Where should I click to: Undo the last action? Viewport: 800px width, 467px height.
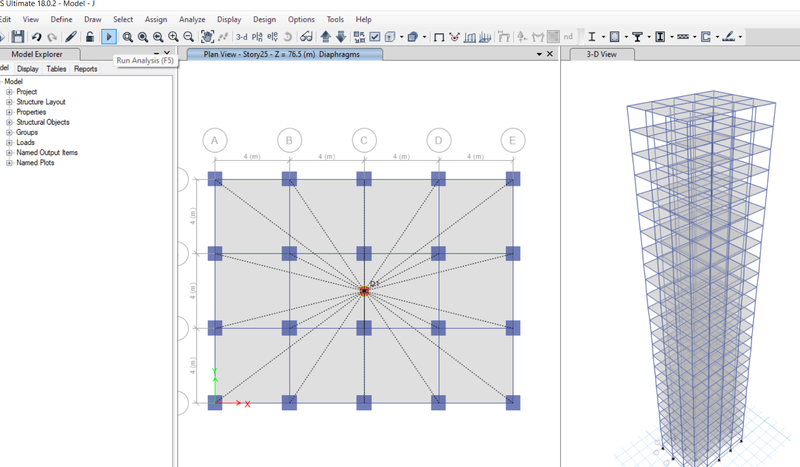[x=36, y=37]
